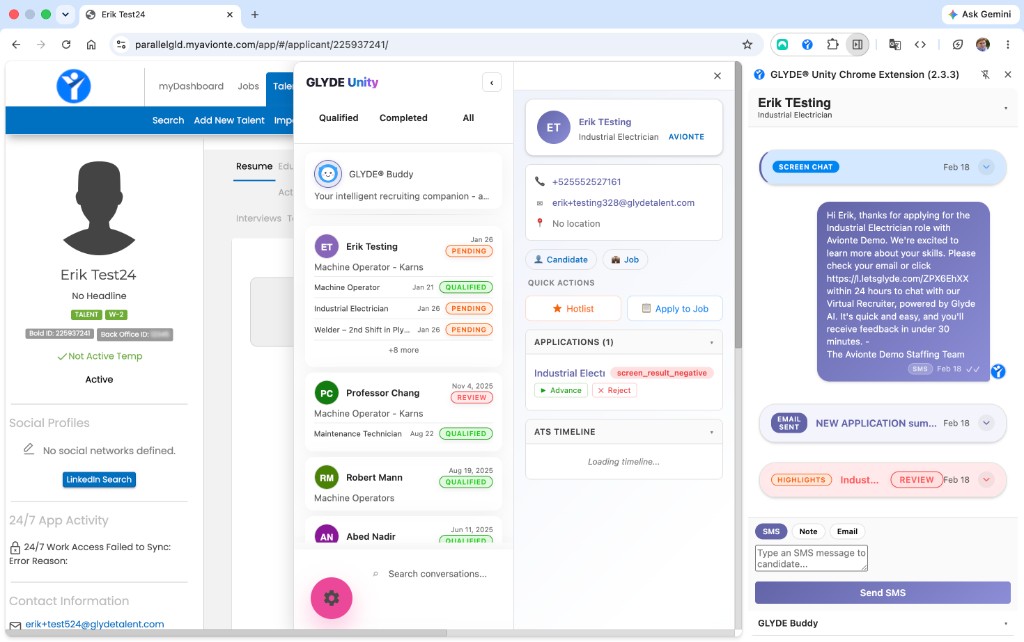The height and width of the screenshot is (642, 1024).
Task: Open the myDashboard menu item
Action: (x=191, y=86)
